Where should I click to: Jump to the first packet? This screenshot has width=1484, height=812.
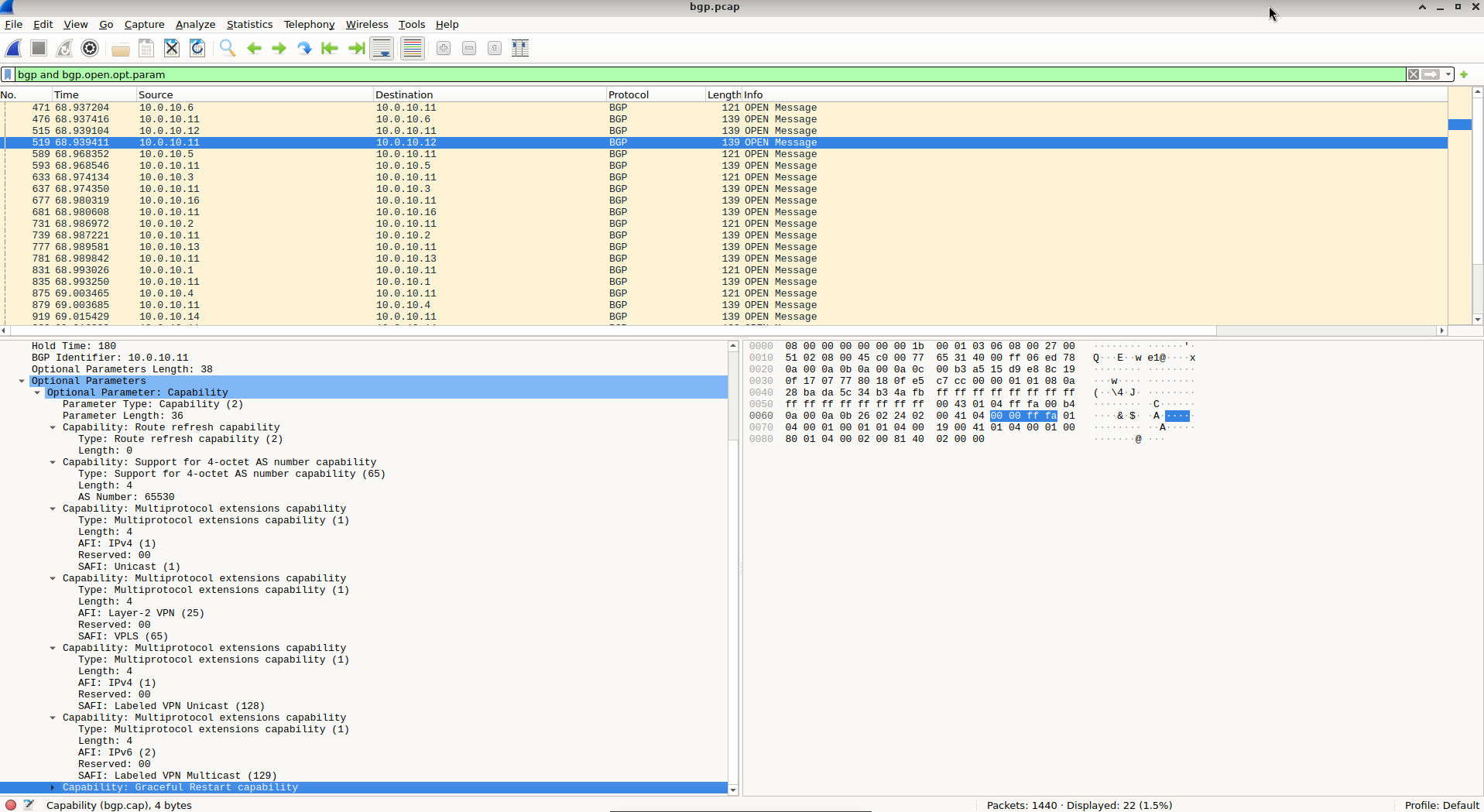click(x=330, y=48)
